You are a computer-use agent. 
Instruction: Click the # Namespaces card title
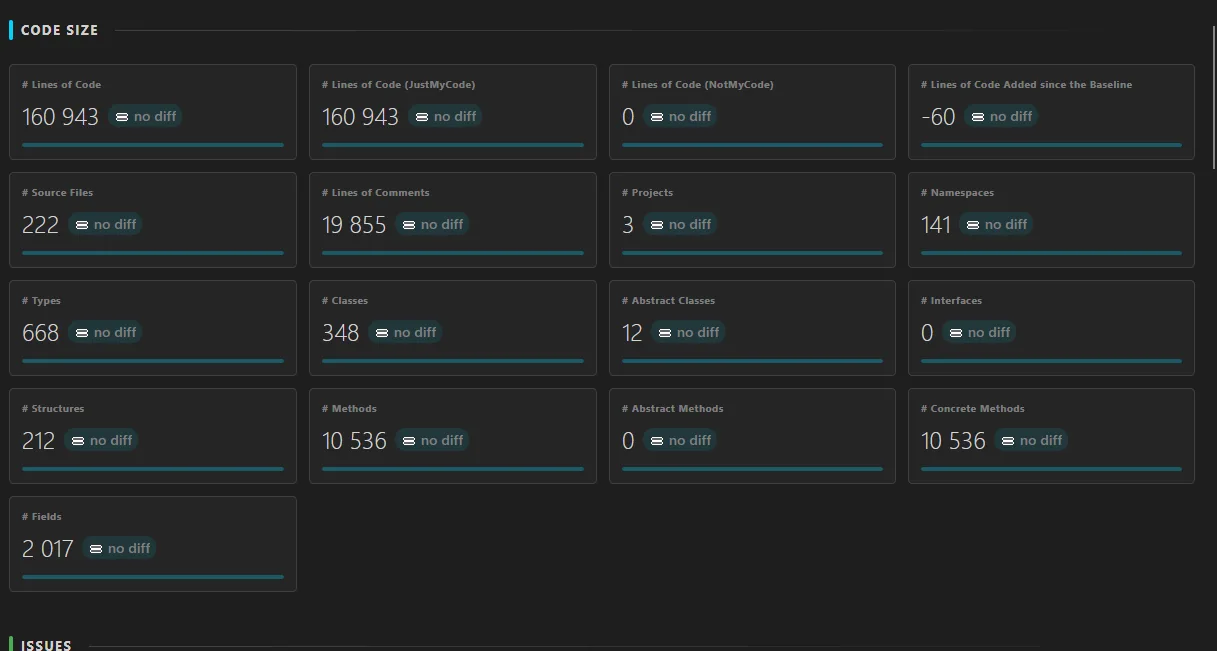(x=957, y=193)
